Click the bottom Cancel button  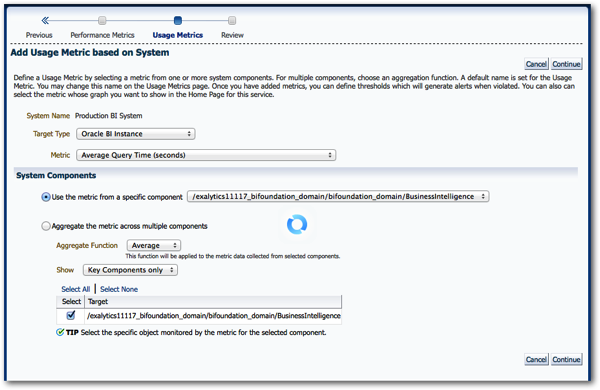(536, 359)
